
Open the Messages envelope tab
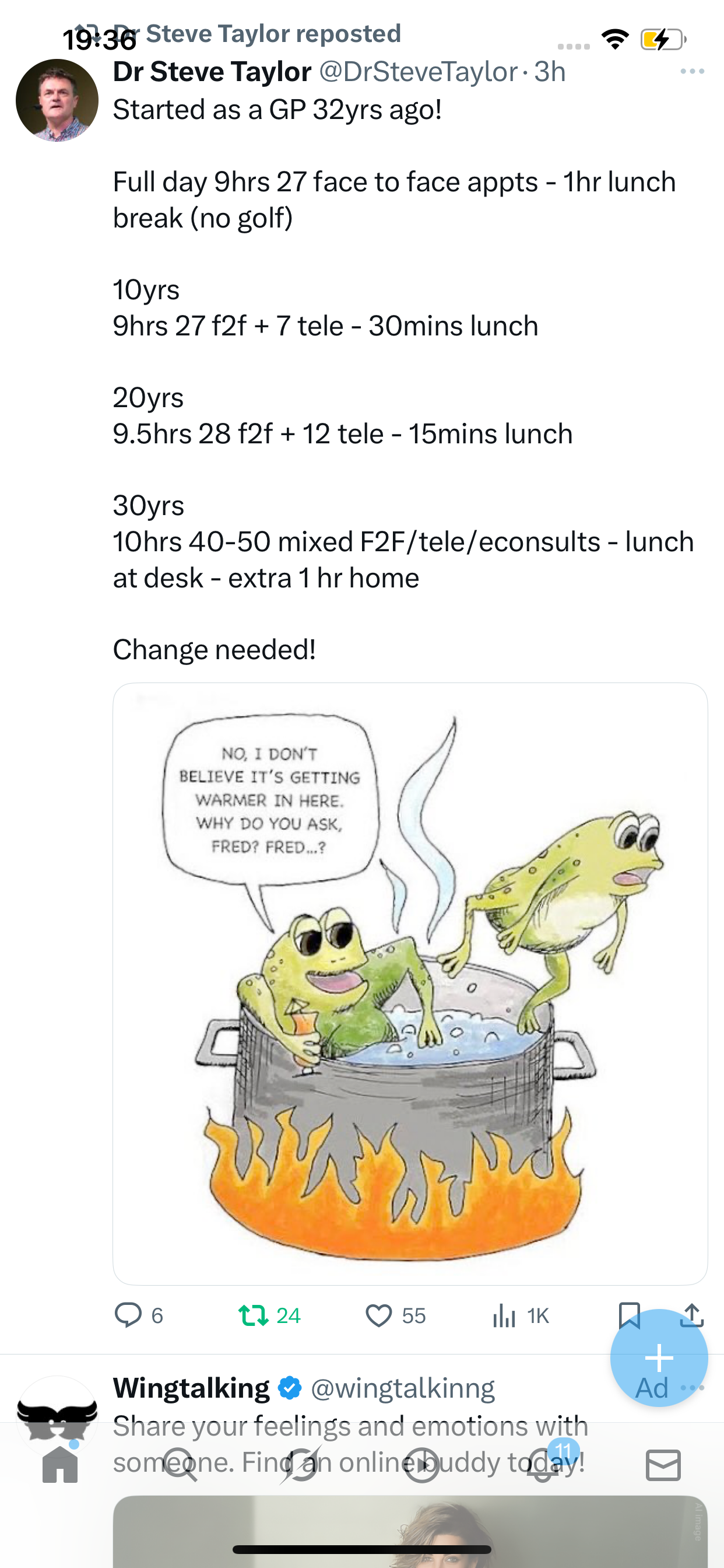point(663,1465)
